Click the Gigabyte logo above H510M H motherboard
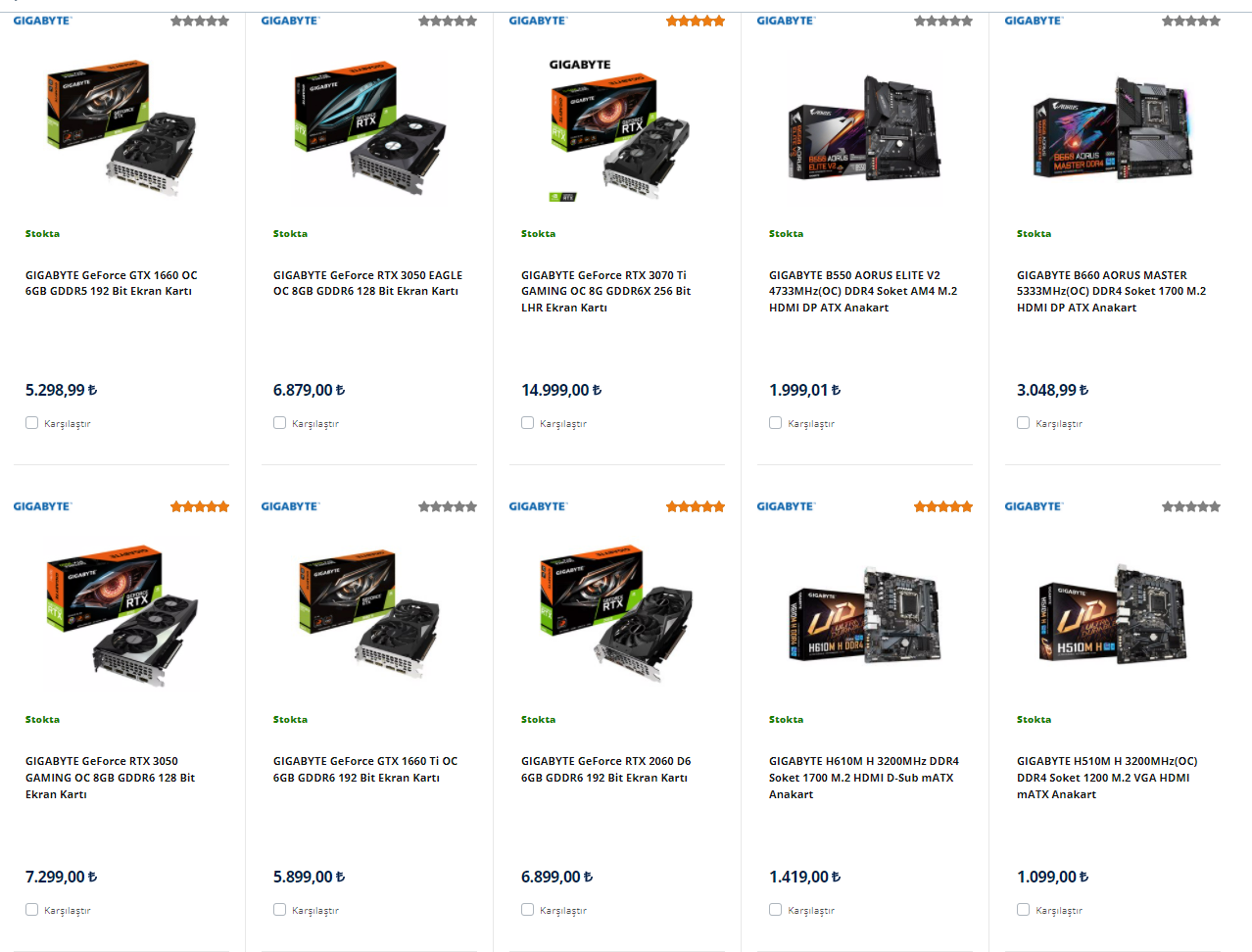The height and width of the screenshot is (952, 1252). [x=1034, y=506]
